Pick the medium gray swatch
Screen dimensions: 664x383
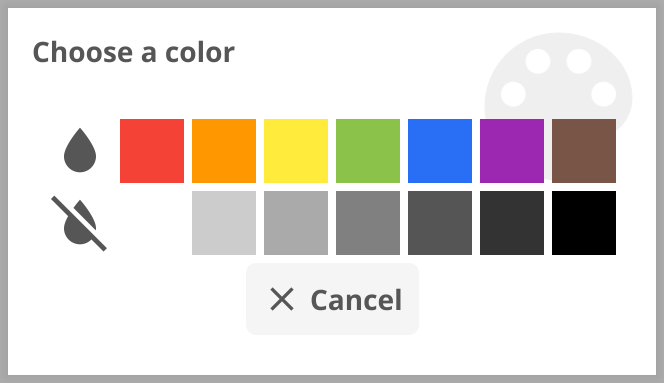(368, 223)
